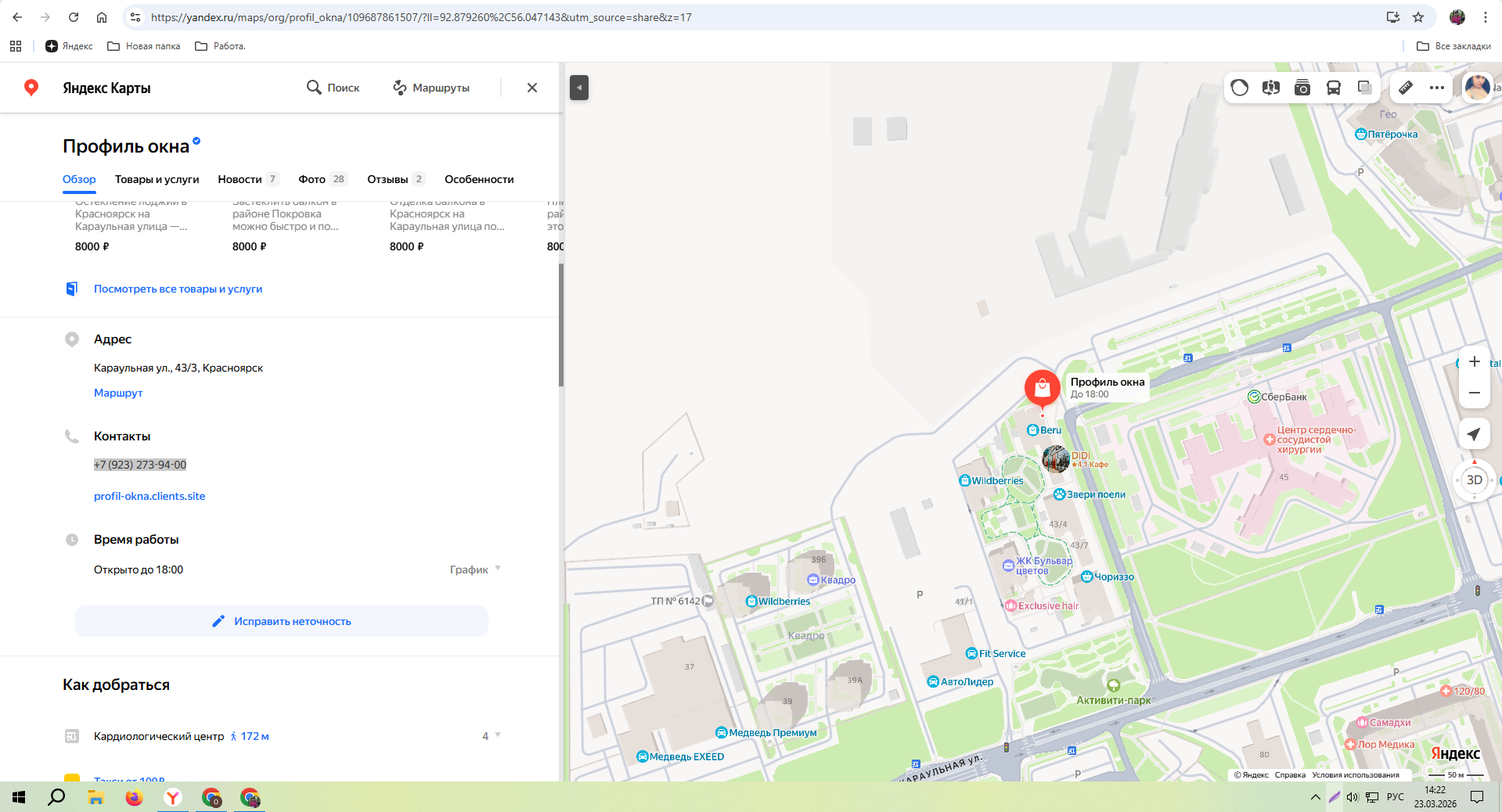Open the three-dots more menu

[x=1437, y=88]
